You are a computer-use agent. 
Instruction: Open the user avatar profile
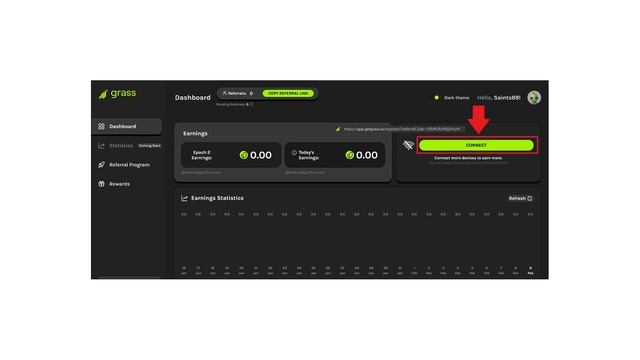(x=534, y=98)
